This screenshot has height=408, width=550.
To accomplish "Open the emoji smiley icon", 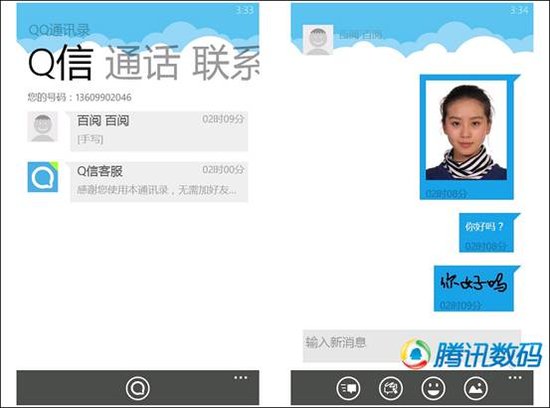I will pos(433,389).
